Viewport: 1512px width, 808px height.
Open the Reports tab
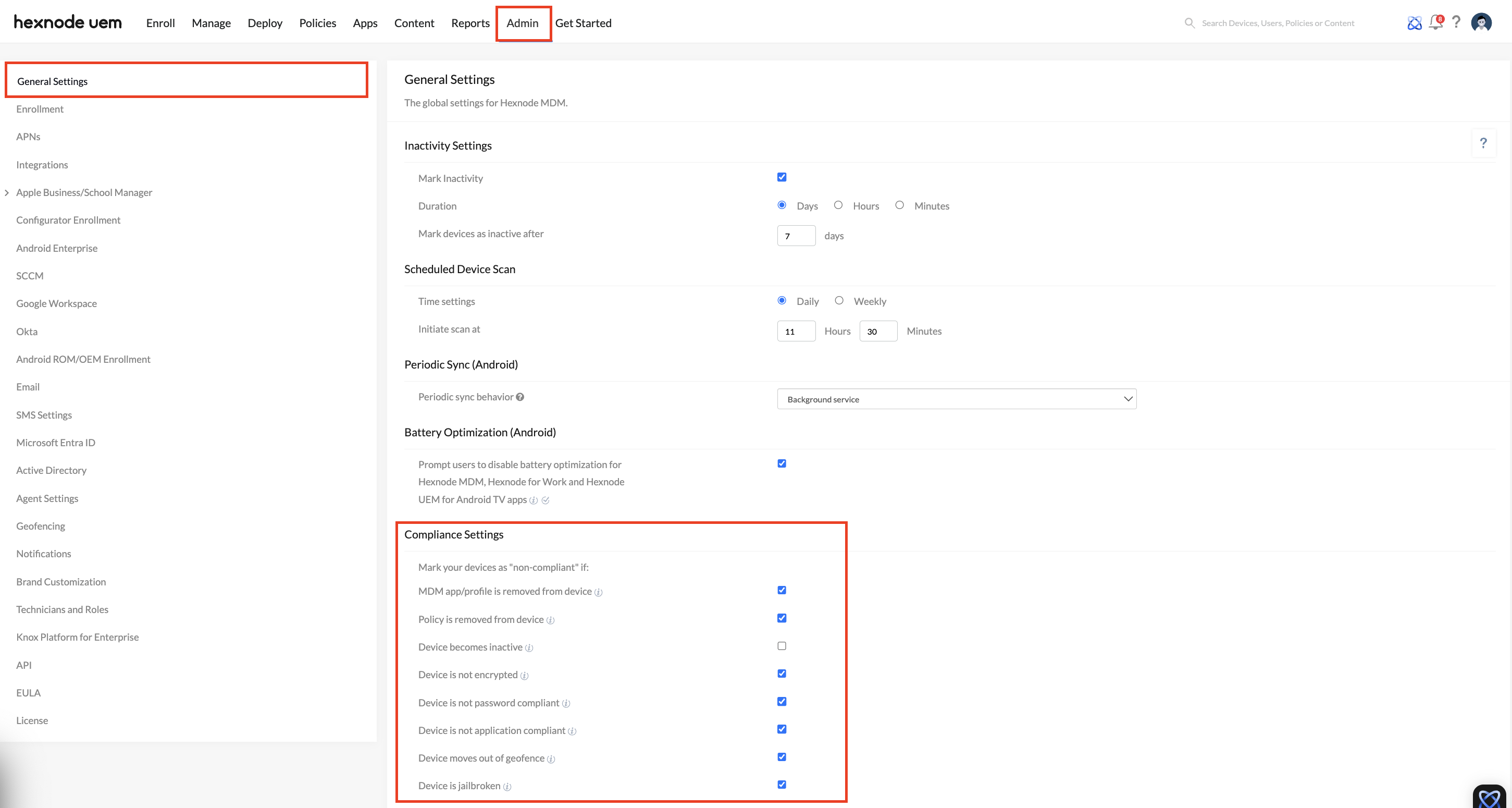pos(470,23)
